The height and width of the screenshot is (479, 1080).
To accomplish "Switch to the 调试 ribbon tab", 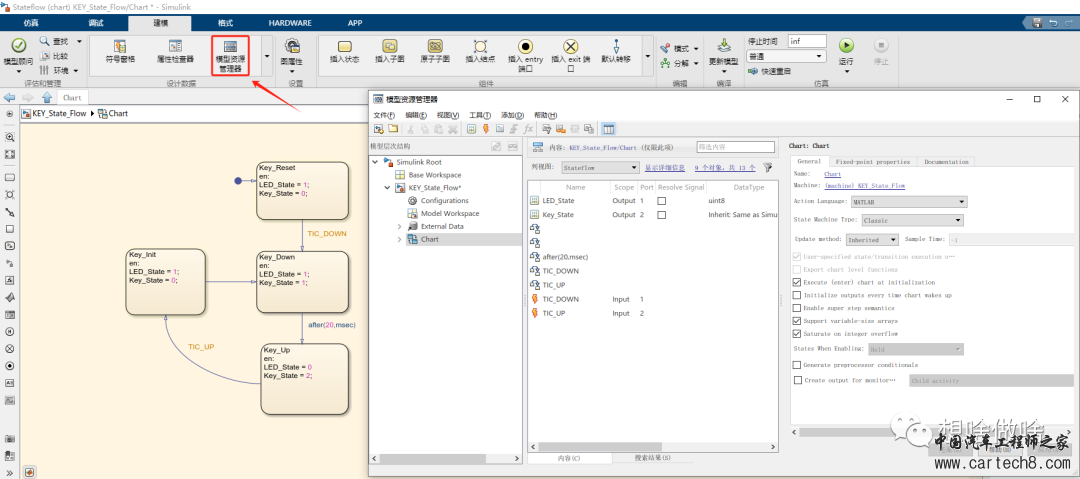I will 96,23.
